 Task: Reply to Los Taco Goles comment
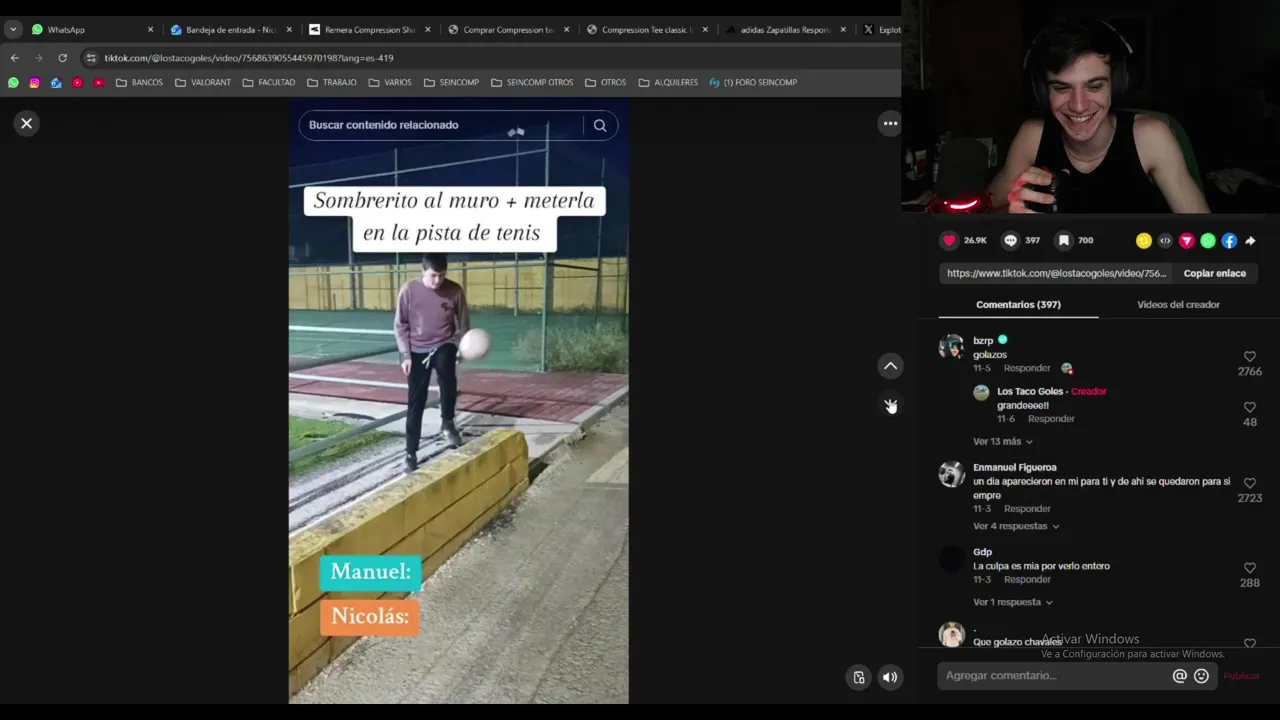[1051, 419]
